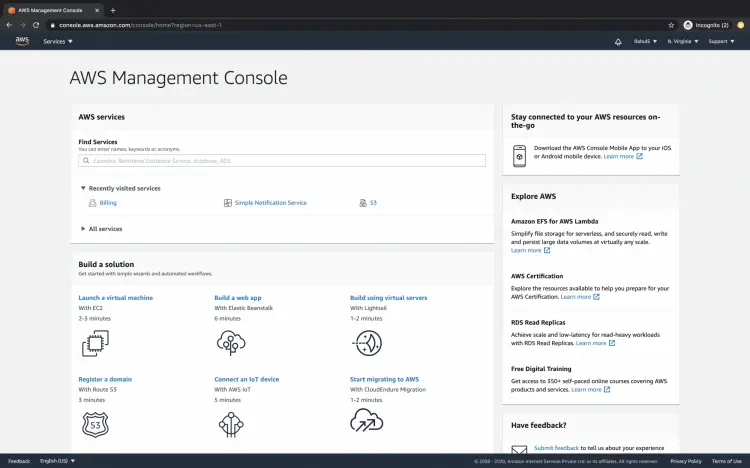This screenshot has height=468, width=750.
Task: Click Learn more for AWS Console Mobile App
Action: click(x=618, y=156)
